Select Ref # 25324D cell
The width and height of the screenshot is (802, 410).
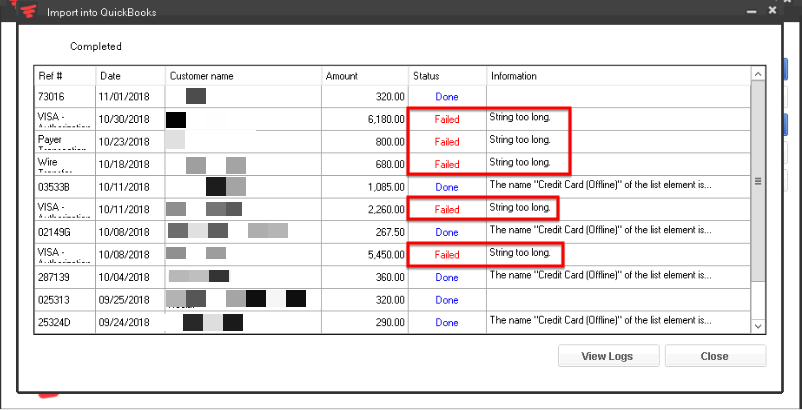(x=65, y=322)
